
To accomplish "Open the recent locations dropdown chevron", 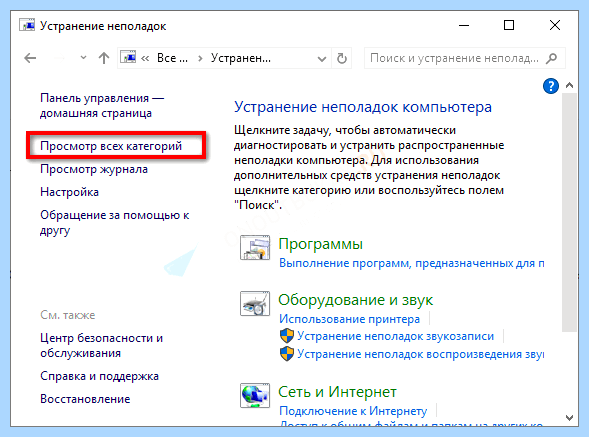I will [83, 58].
